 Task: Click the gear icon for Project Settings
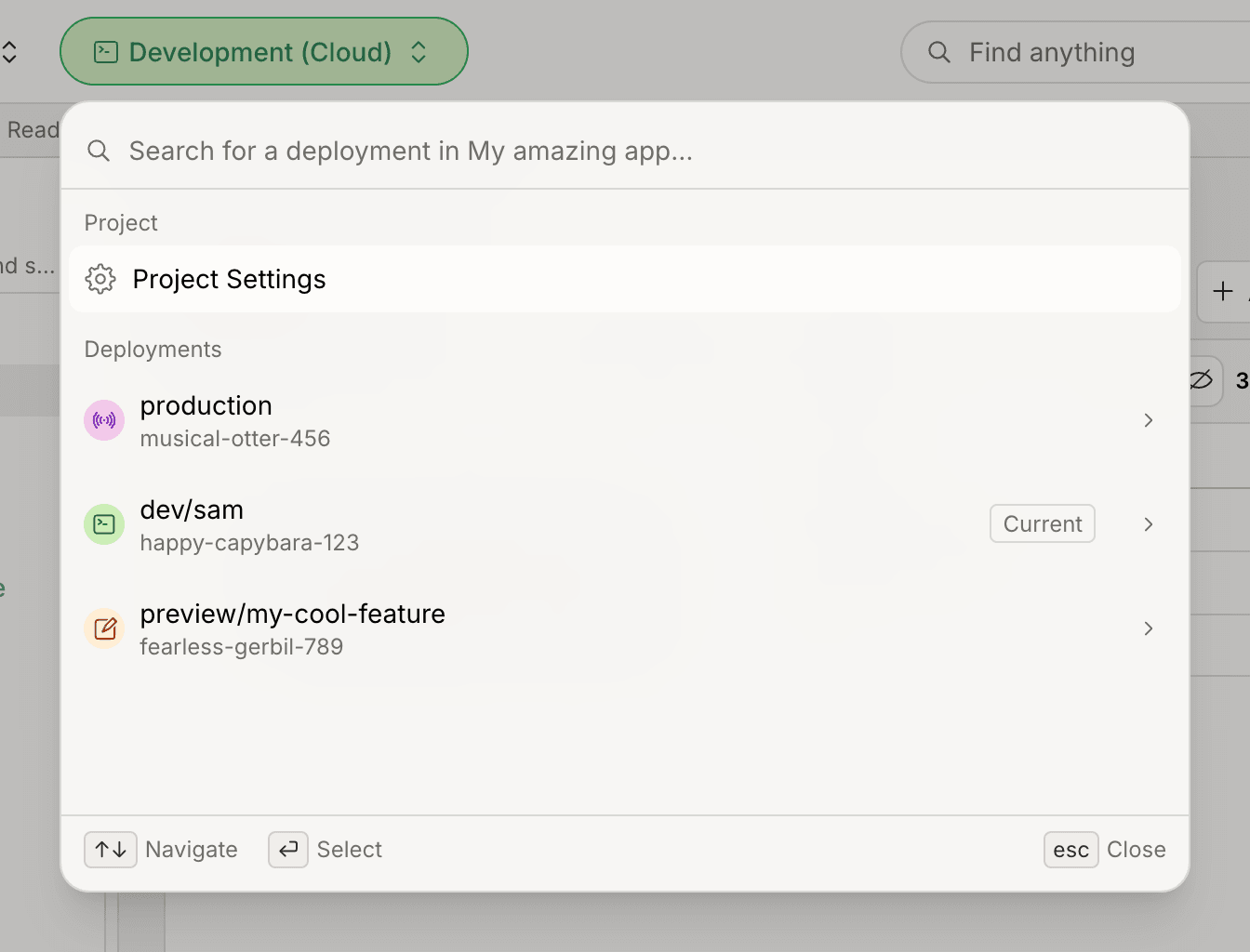[100, 279]
